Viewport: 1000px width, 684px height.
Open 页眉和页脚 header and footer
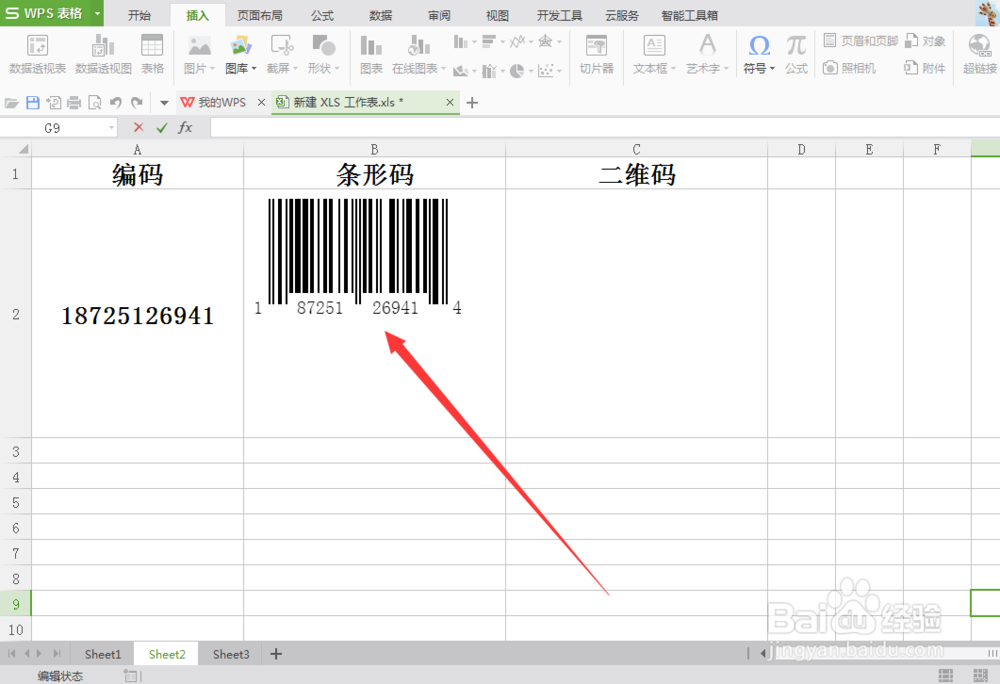[x=860, y=41]
